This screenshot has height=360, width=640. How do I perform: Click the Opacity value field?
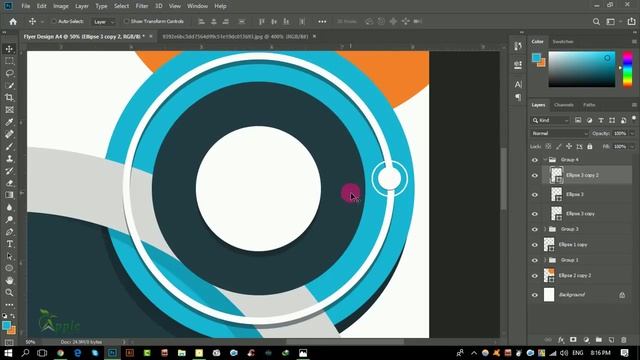(x=620, y=133)
